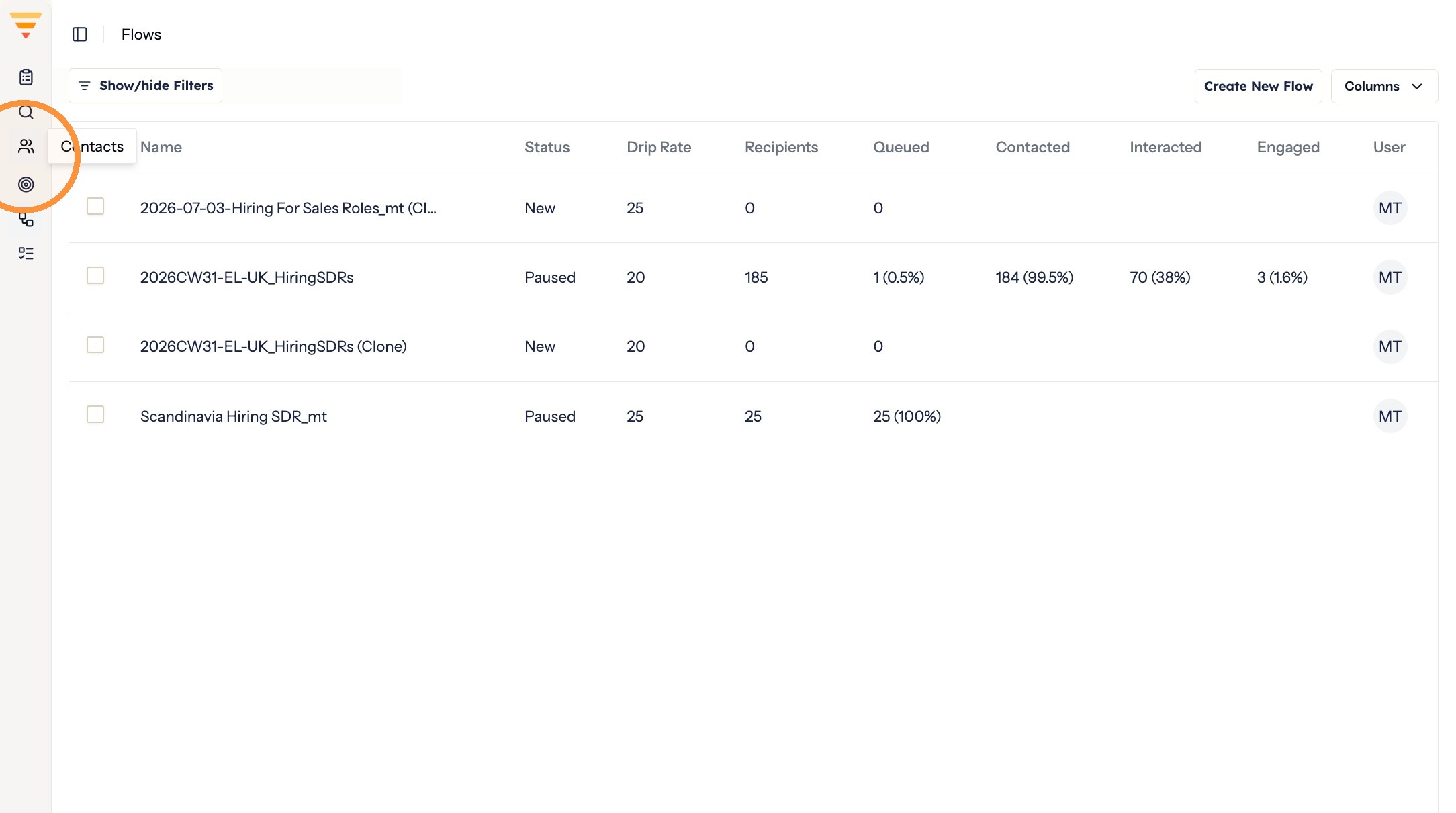
Task: Click the orange funnel app logo
Action: (x=26, y=26)
